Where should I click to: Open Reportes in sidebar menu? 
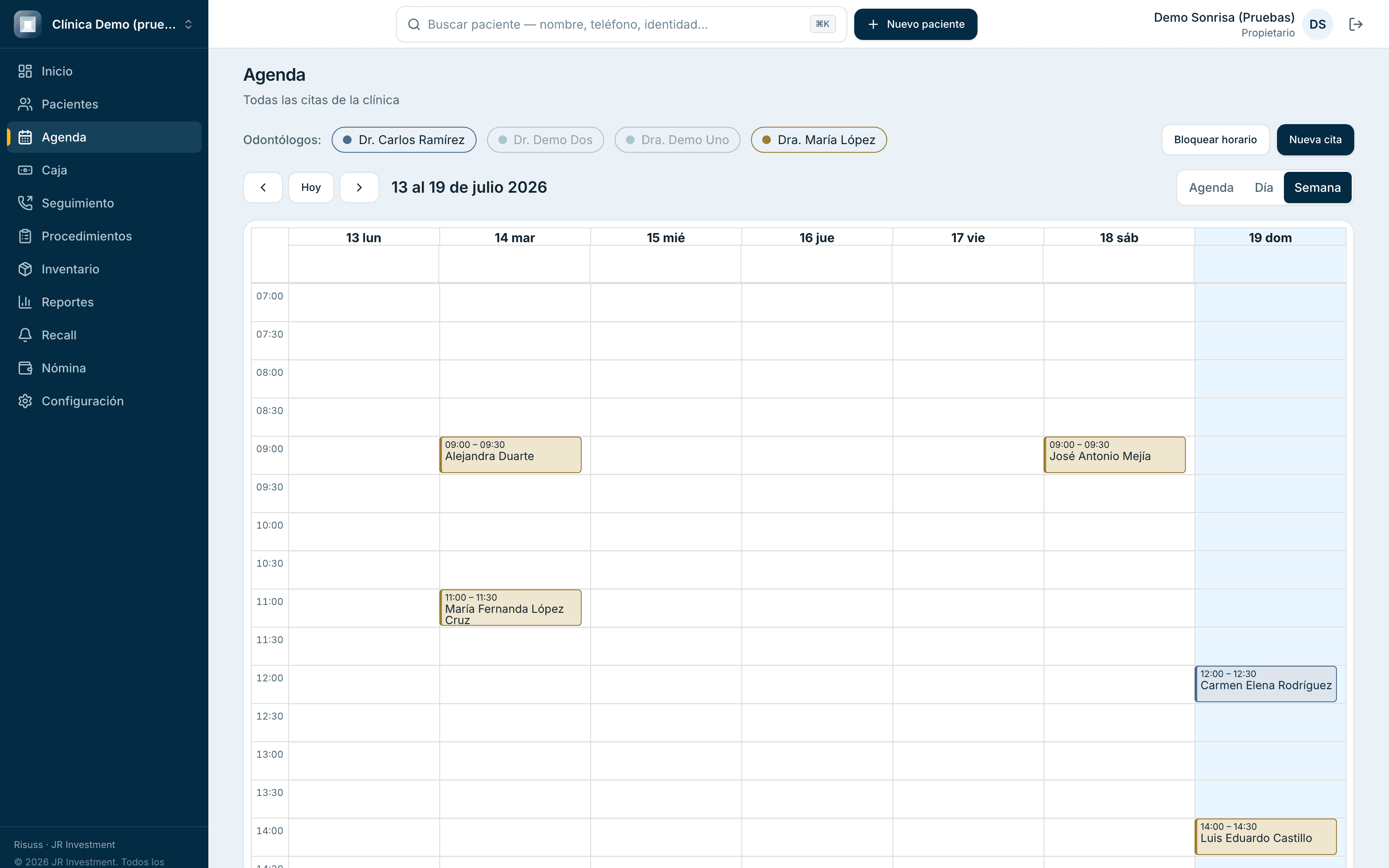coord(104,302)
